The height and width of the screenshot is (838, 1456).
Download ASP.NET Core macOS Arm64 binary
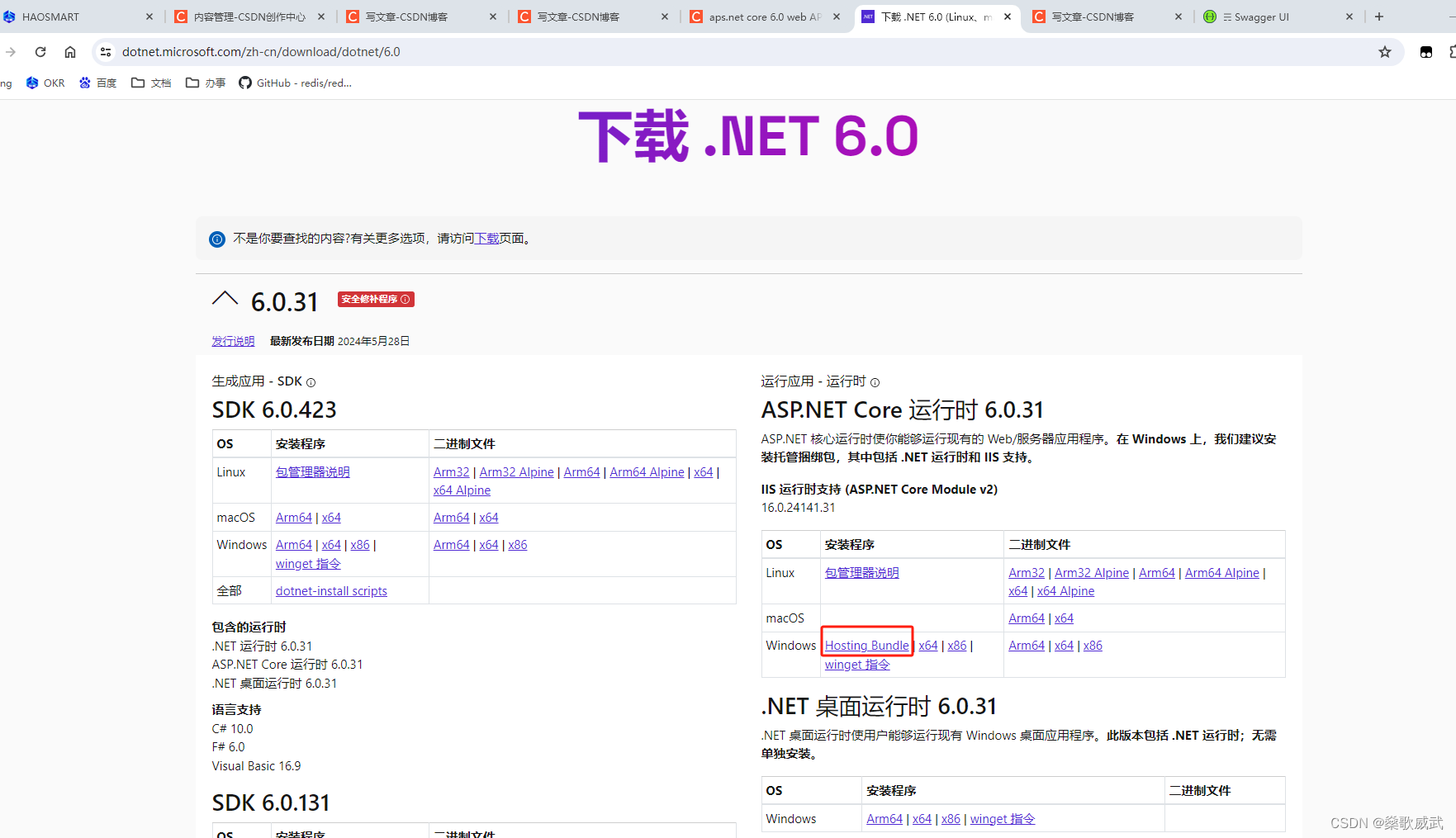(1027, 618)
